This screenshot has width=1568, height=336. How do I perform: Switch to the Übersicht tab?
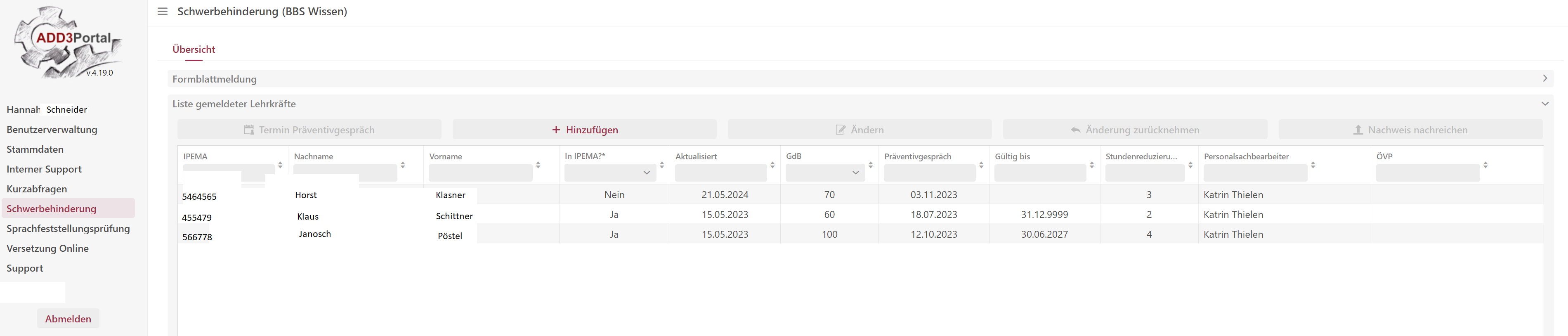coord(194,49)
